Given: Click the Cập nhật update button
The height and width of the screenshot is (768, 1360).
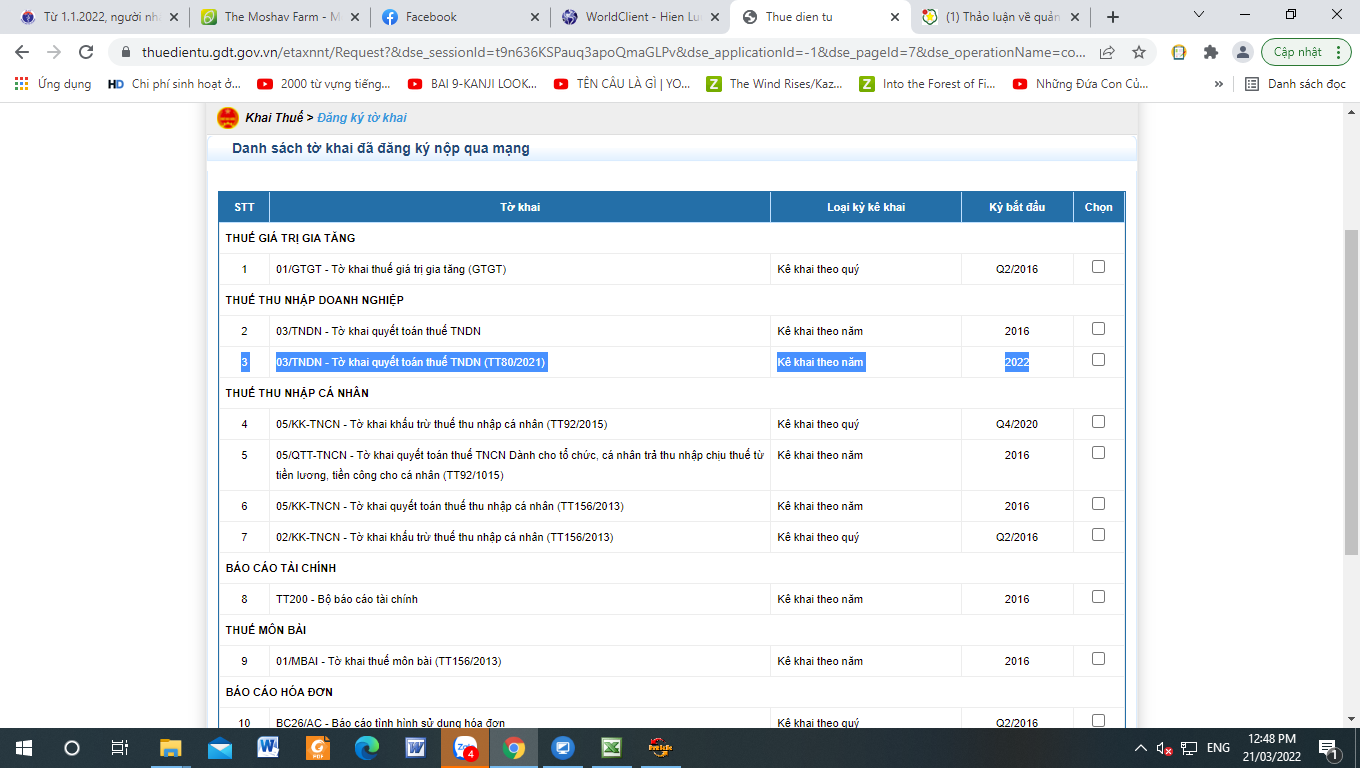Looking at the screenshot, I should tap(1297, 52).
